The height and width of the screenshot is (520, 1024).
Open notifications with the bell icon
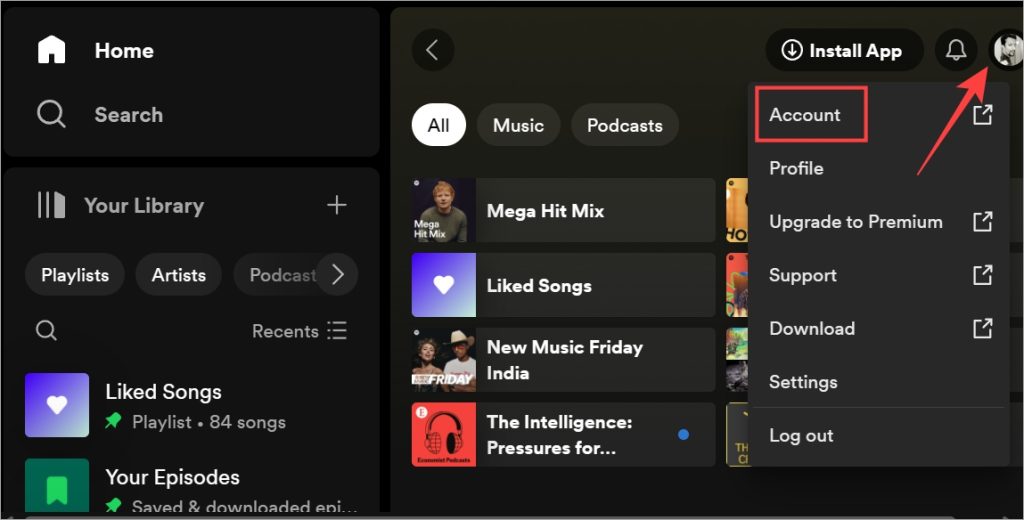click(x=956, y=50)
